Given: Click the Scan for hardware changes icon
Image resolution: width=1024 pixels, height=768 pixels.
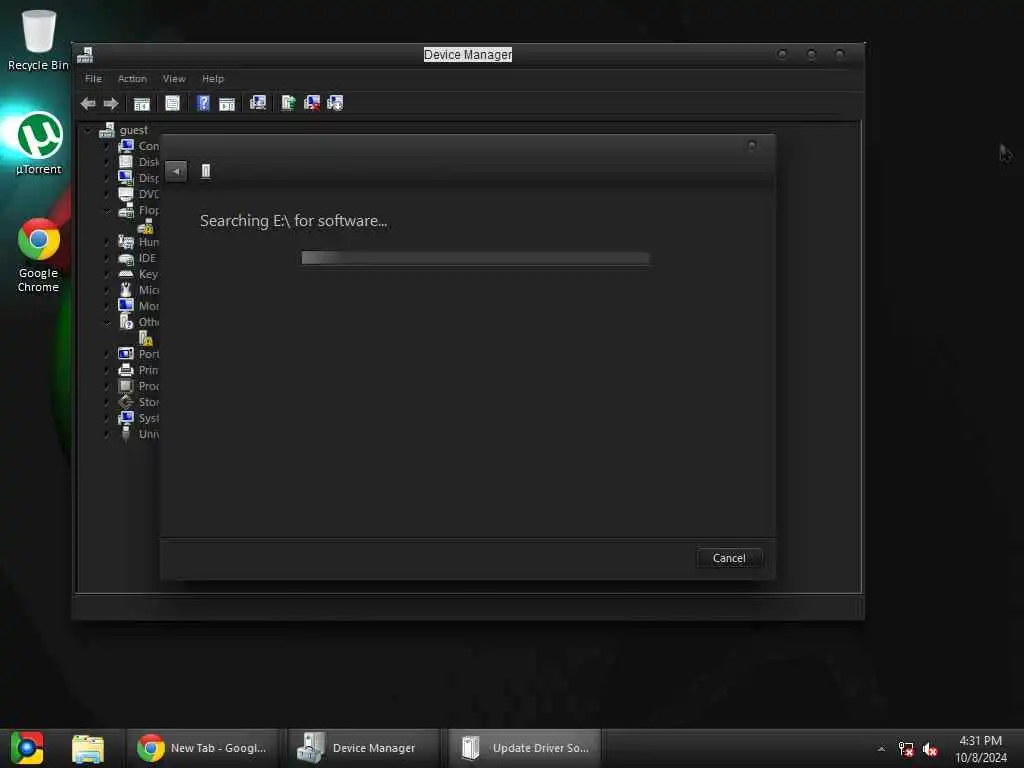Looking at the screenshot, I should [258, 103].
